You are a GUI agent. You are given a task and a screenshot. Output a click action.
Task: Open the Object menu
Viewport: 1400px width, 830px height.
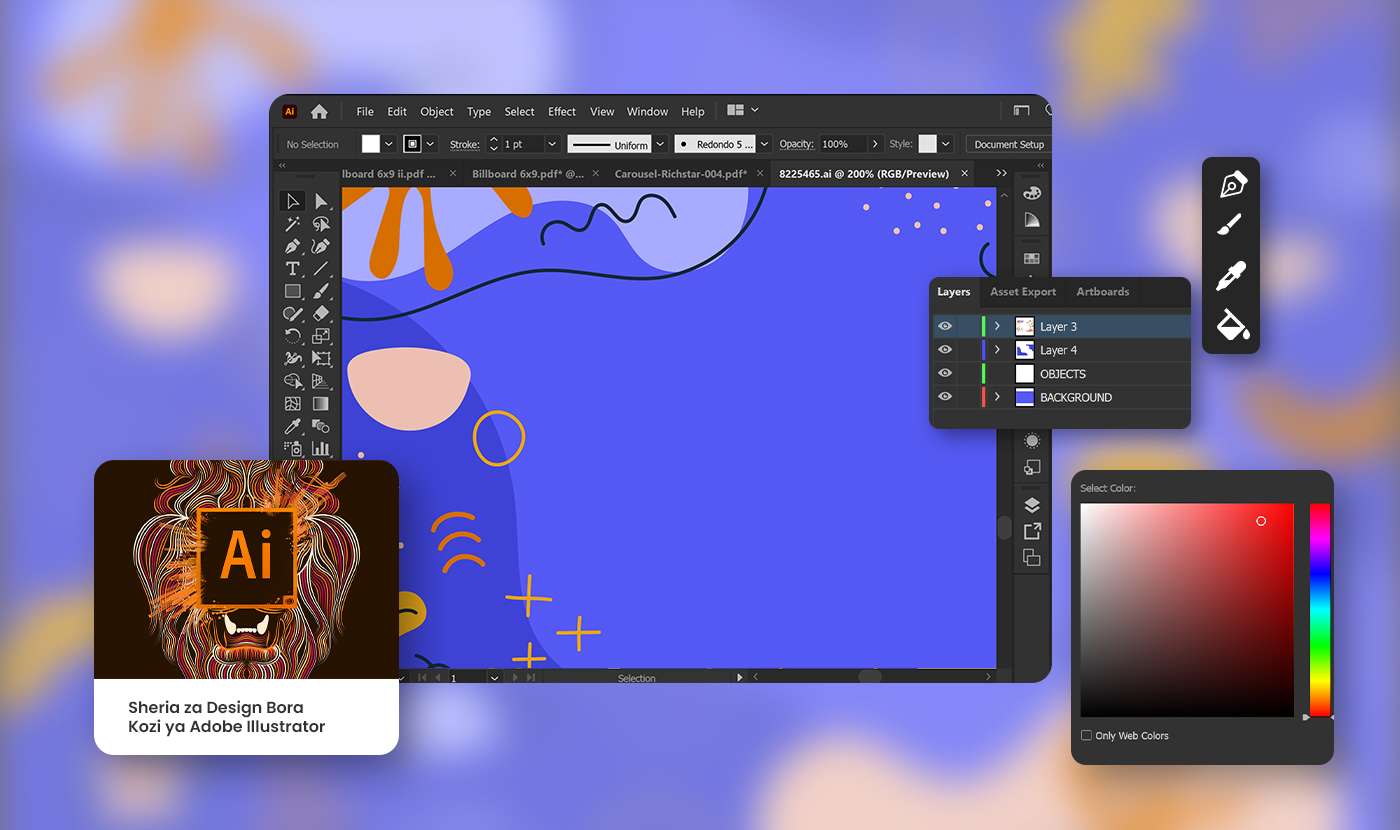tap(437, 111)
